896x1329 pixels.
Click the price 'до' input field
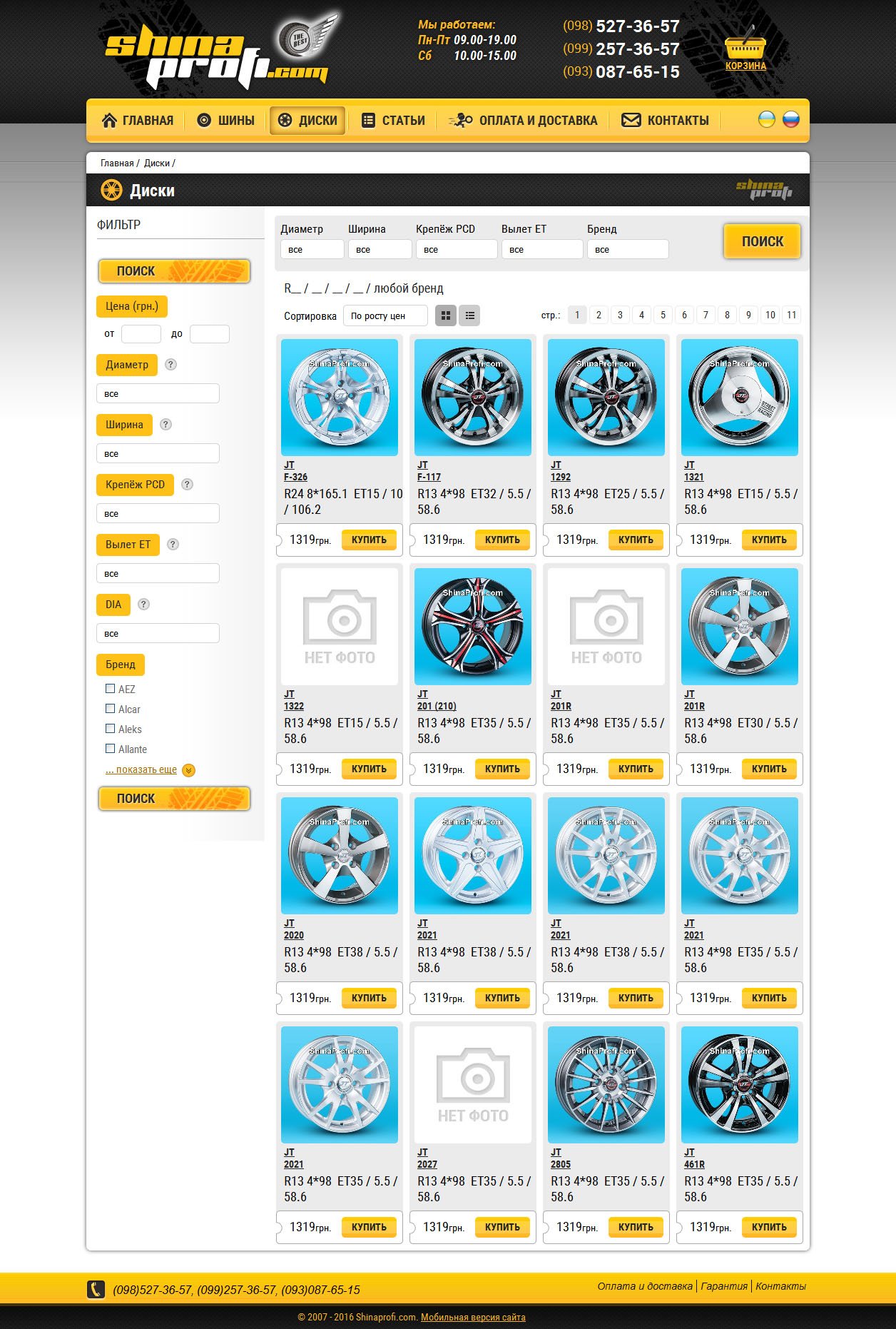click(210, 334)
